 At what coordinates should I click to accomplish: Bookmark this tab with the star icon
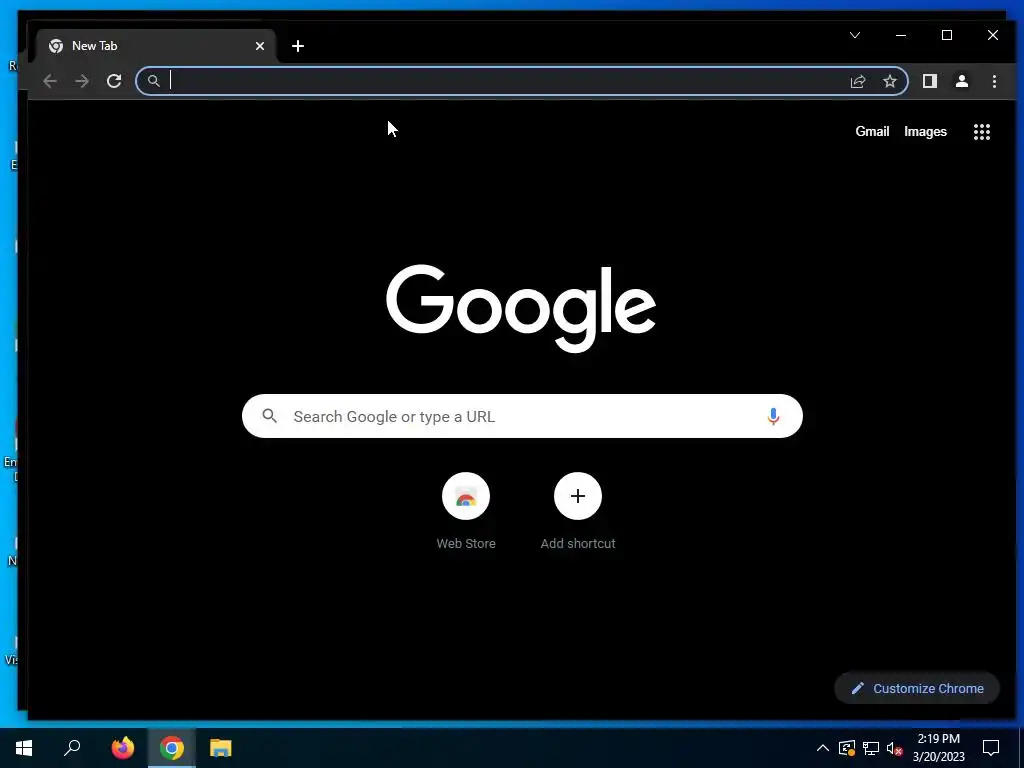click(x=889, y=81)
